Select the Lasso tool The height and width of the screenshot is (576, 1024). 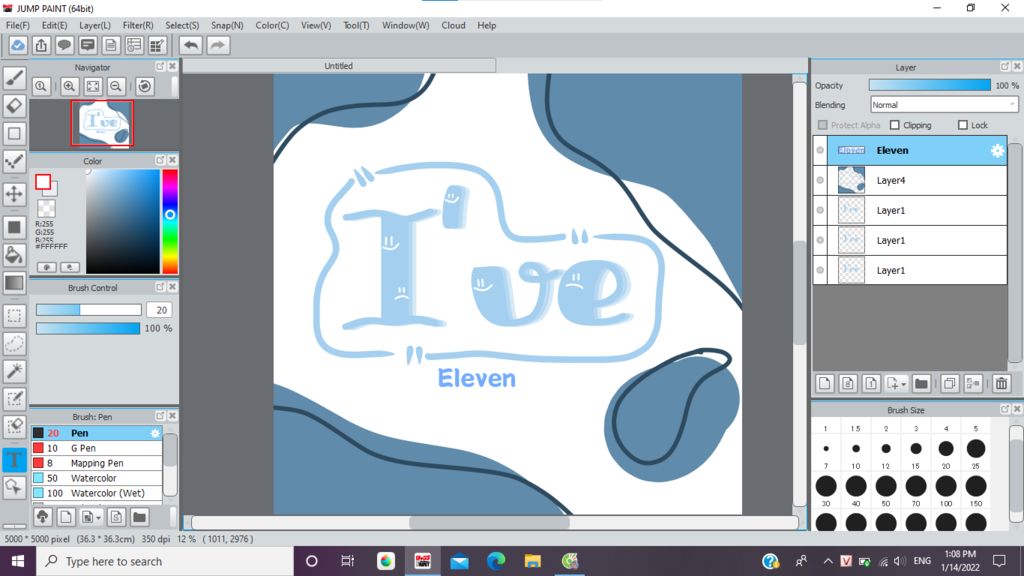click(x=14, y=344)
